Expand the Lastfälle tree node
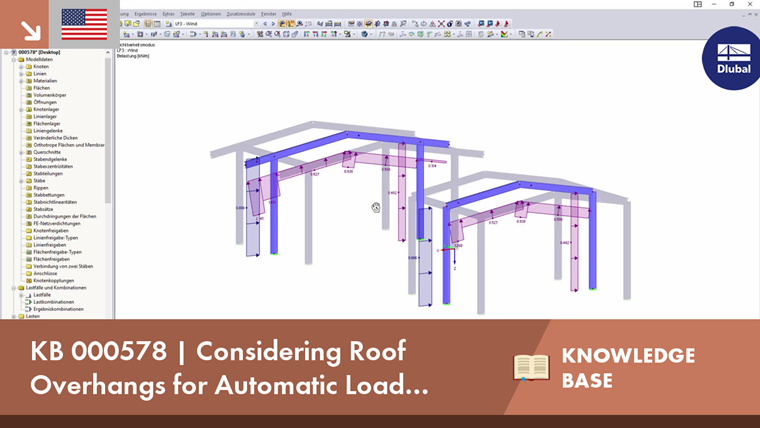 [21, 295]
